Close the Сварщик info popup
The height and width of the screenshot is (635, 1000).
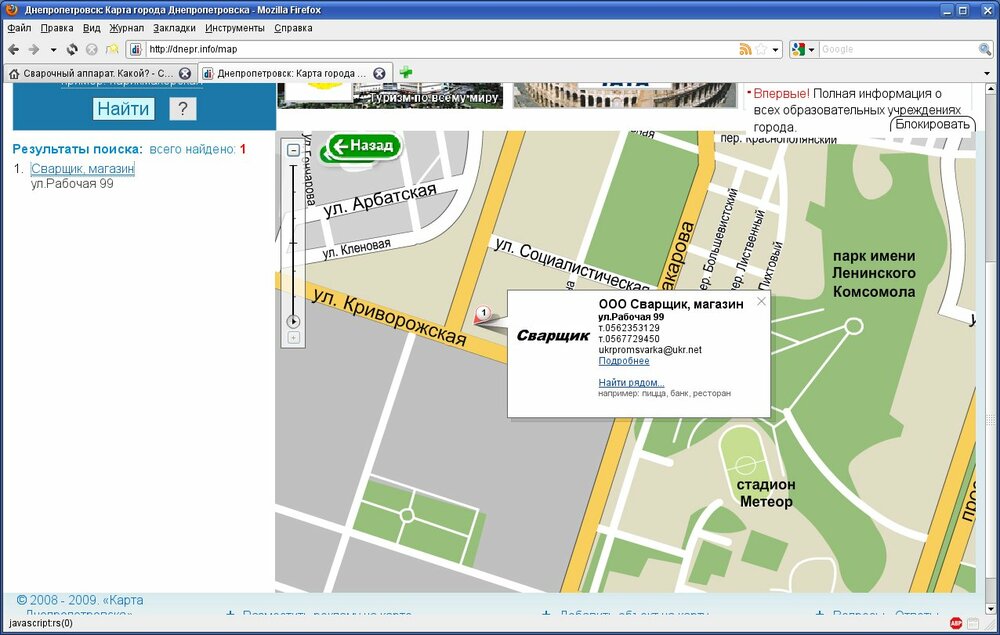(x=761, y=301)
